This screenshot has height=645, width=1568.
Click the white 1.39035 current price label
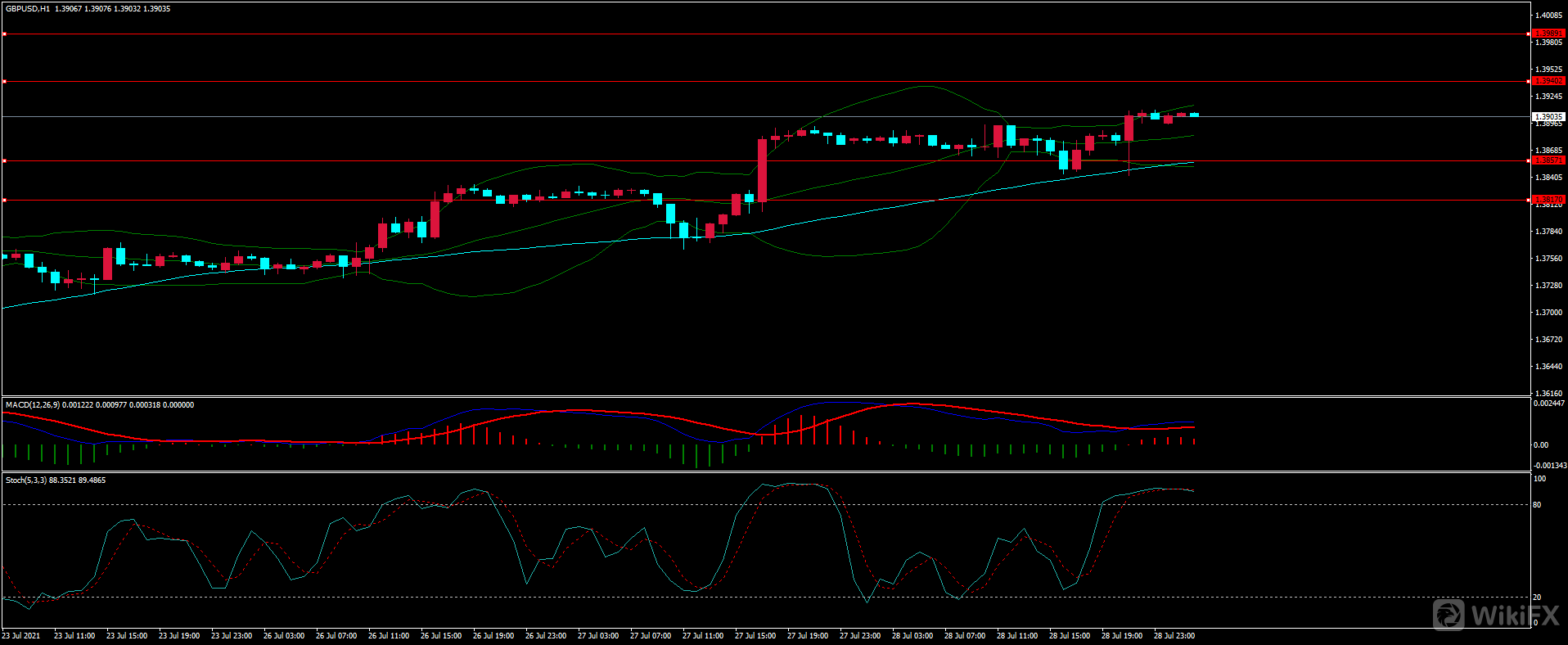point(1548,117)
